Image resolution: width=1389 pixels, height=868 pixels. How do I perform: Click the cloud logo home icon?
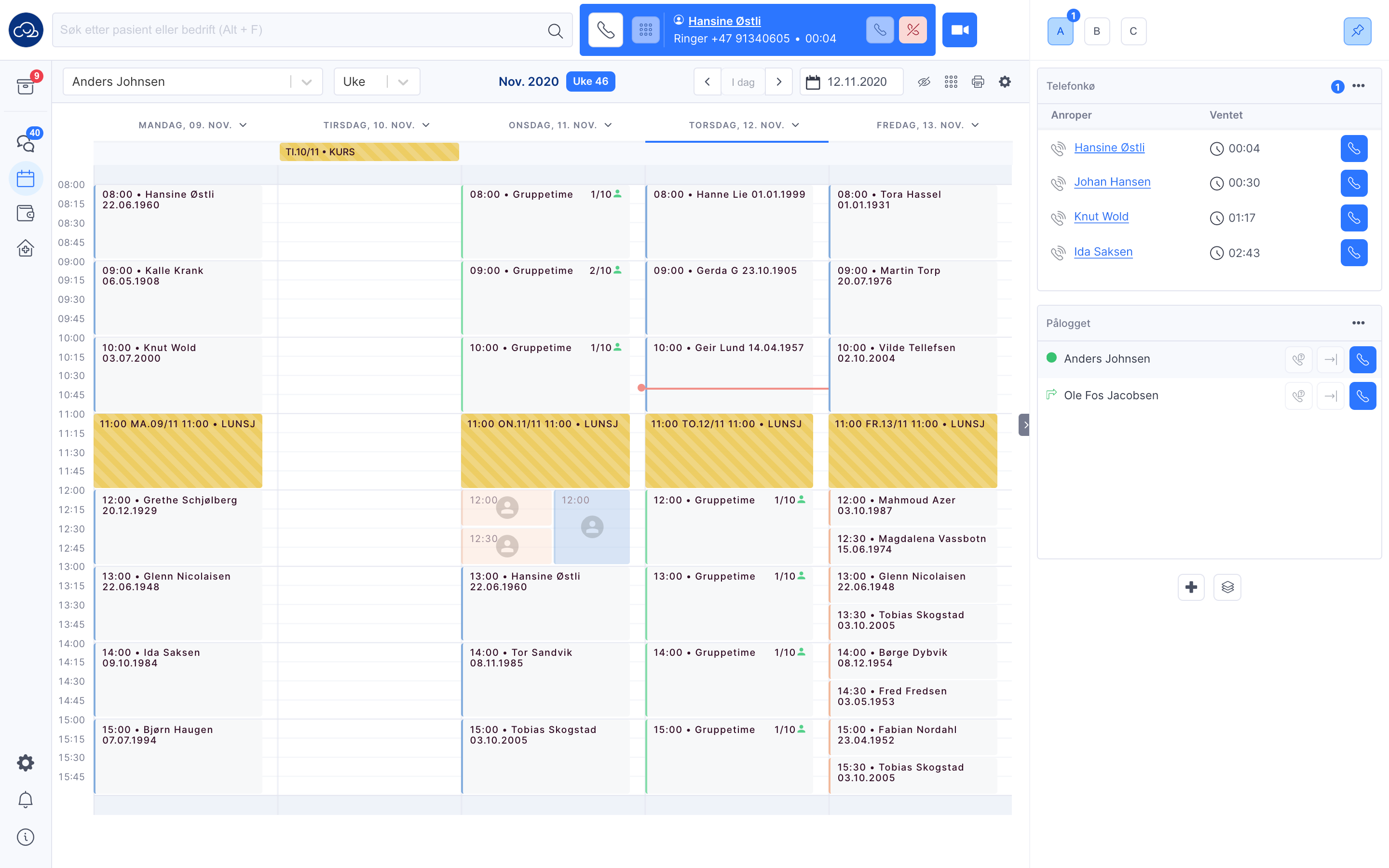pyautogui.click(x=26, y=30)
